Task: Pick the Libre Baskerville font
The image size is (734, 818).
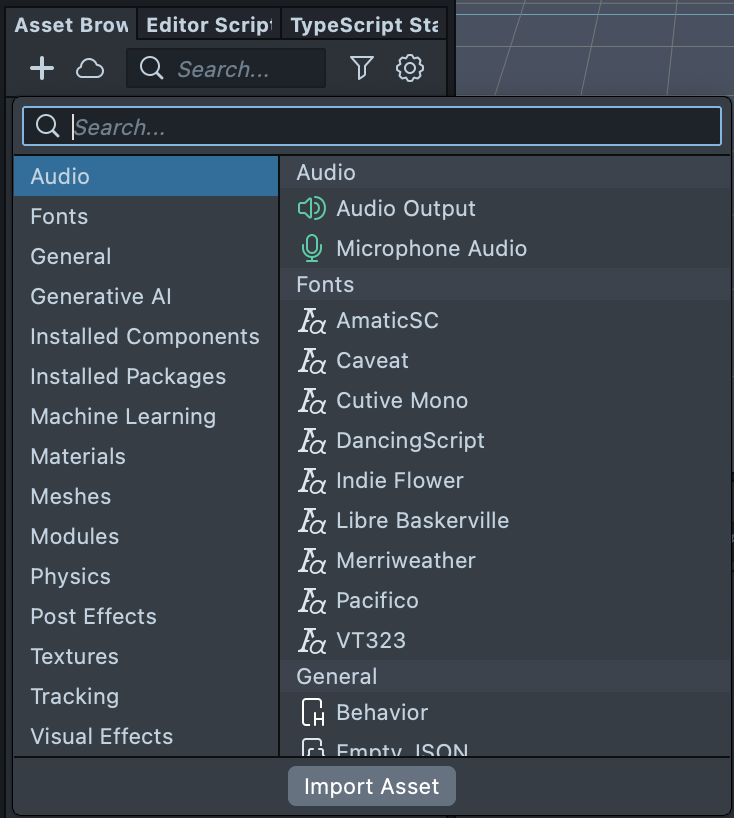Action: (x=422, y=520)
